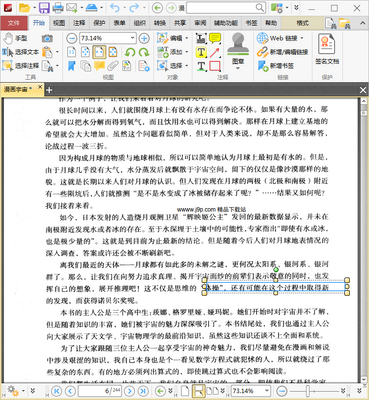
Task: Click 新增/编辑链接 link button
Action: pos(283,52)
